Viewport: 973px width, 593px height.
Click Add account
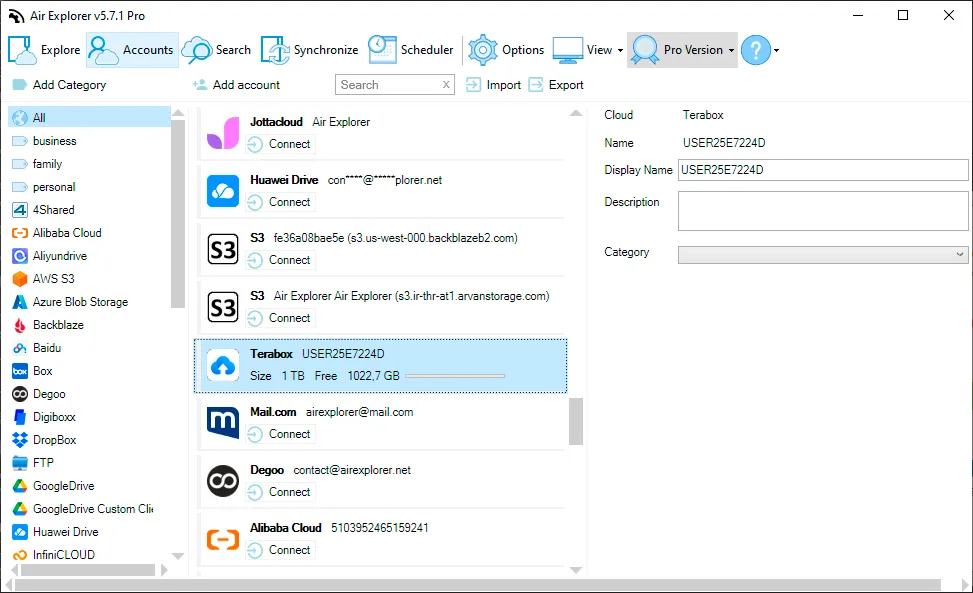(x=236, y=85)
